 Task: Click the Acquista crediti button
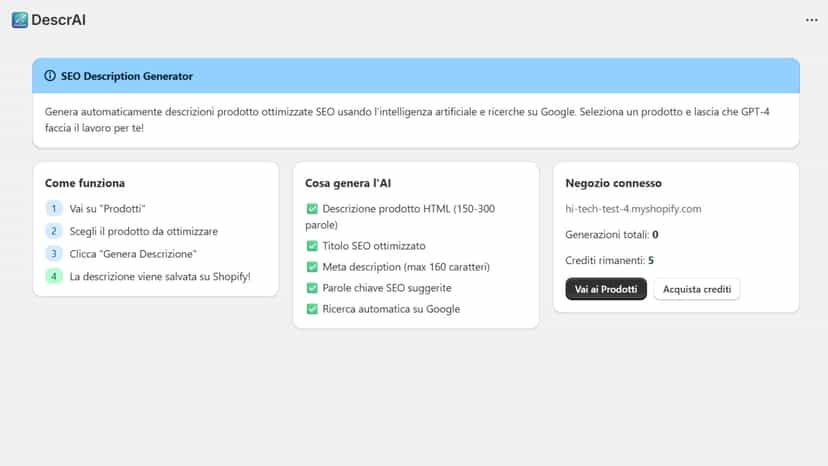(697, 289)
